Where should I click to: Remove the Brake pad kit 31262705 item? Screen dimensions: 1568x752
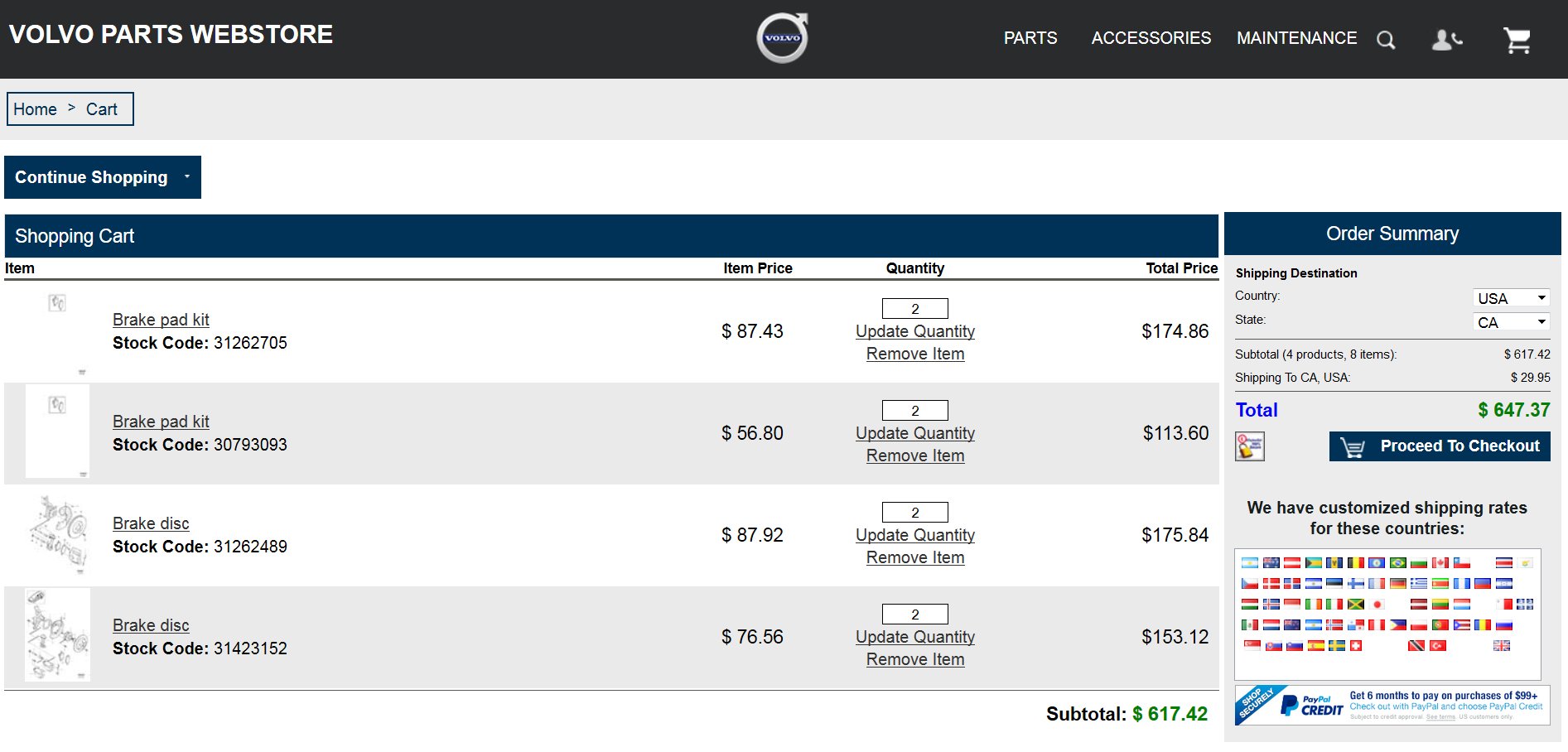(914, 354)
